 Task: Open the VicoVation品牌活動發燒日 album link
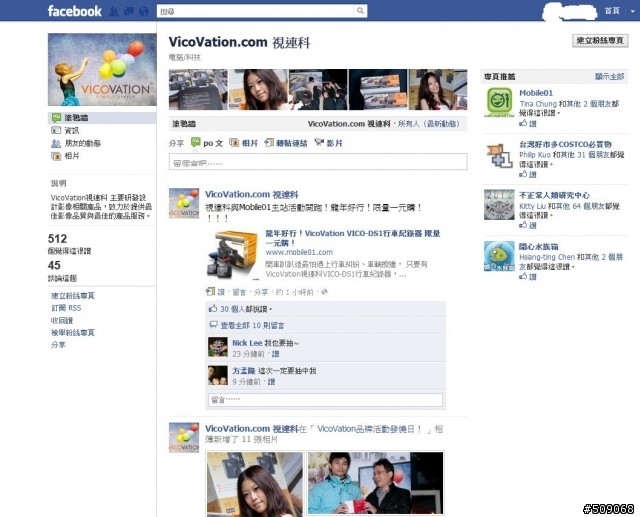point(369,429)
